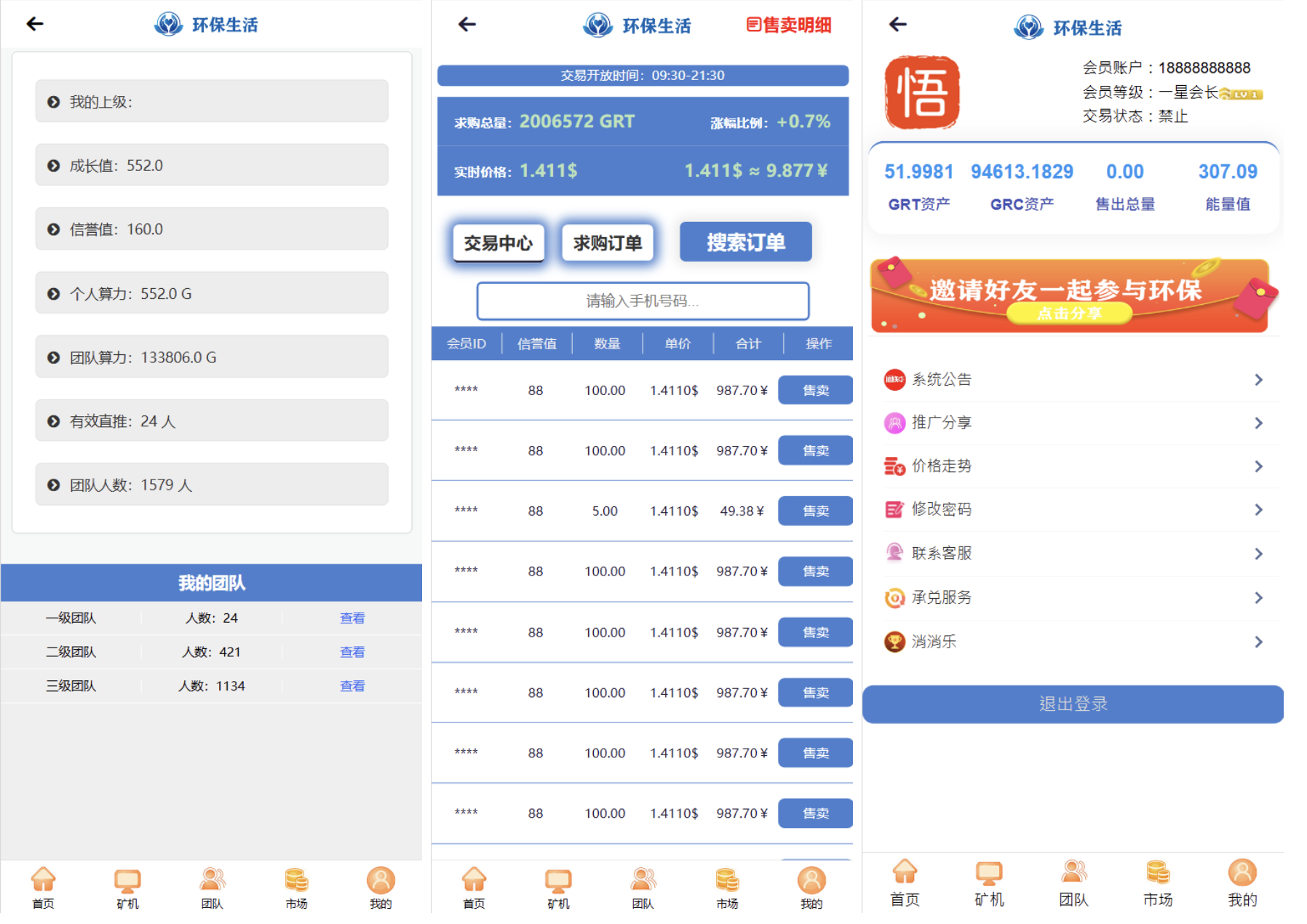The width and height of the screenshot is (1307, 924).
Task: Expand the 推广分享 chevron
Action: [1258, 423]
